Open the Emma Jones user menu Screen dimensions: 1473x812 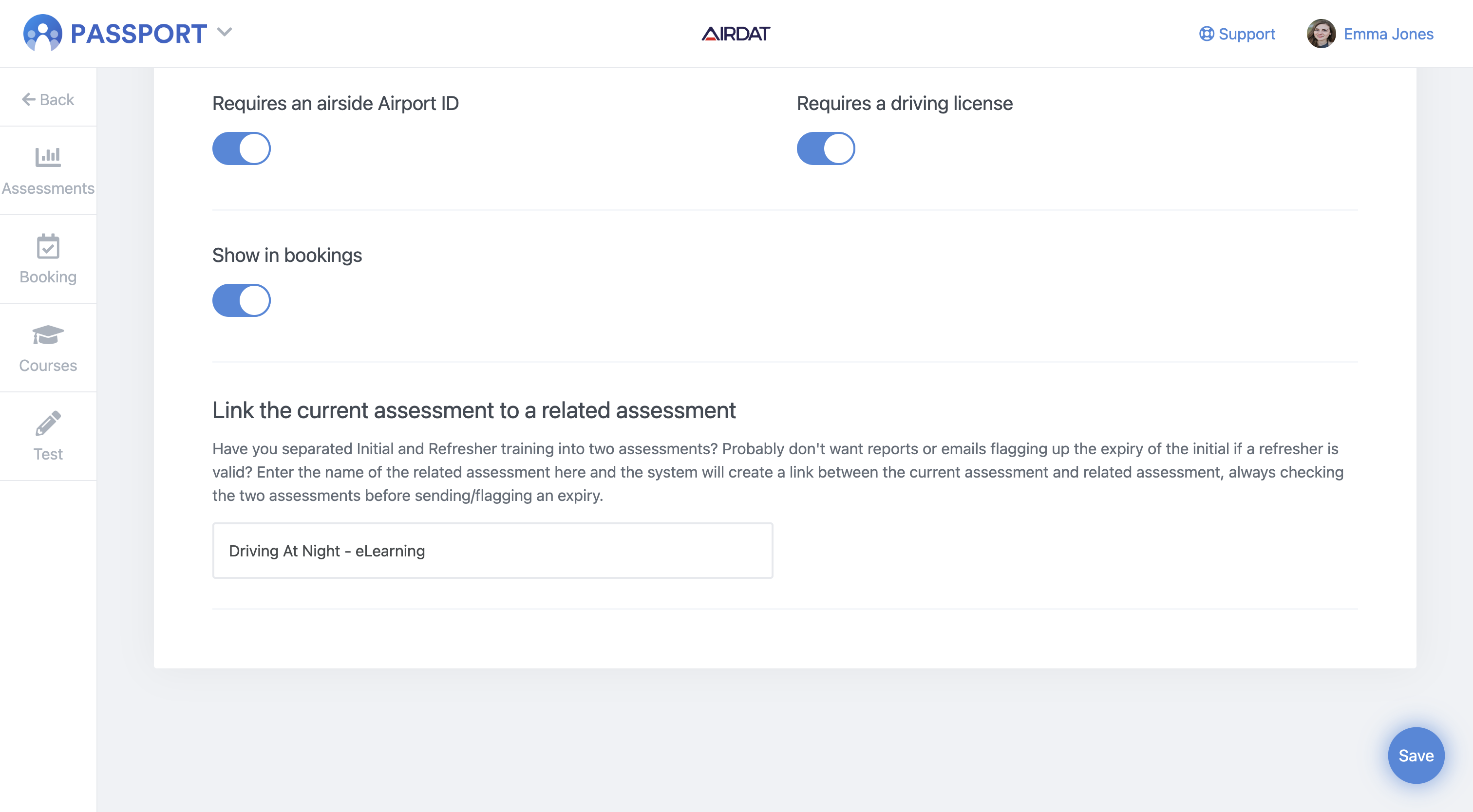point(1388,34)
